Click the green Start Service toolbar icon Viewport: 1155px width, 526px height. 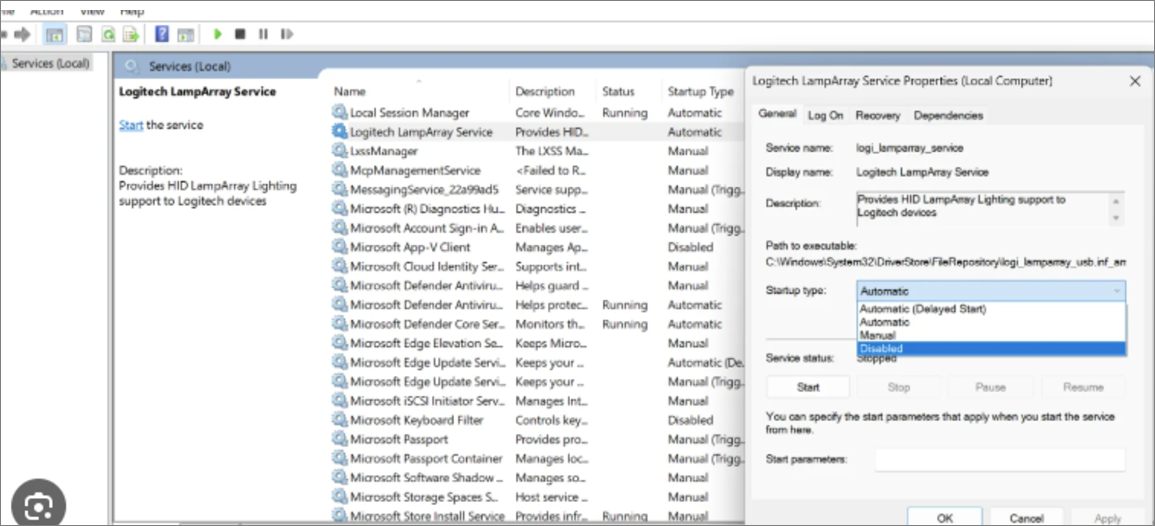(x=217, y=34)
